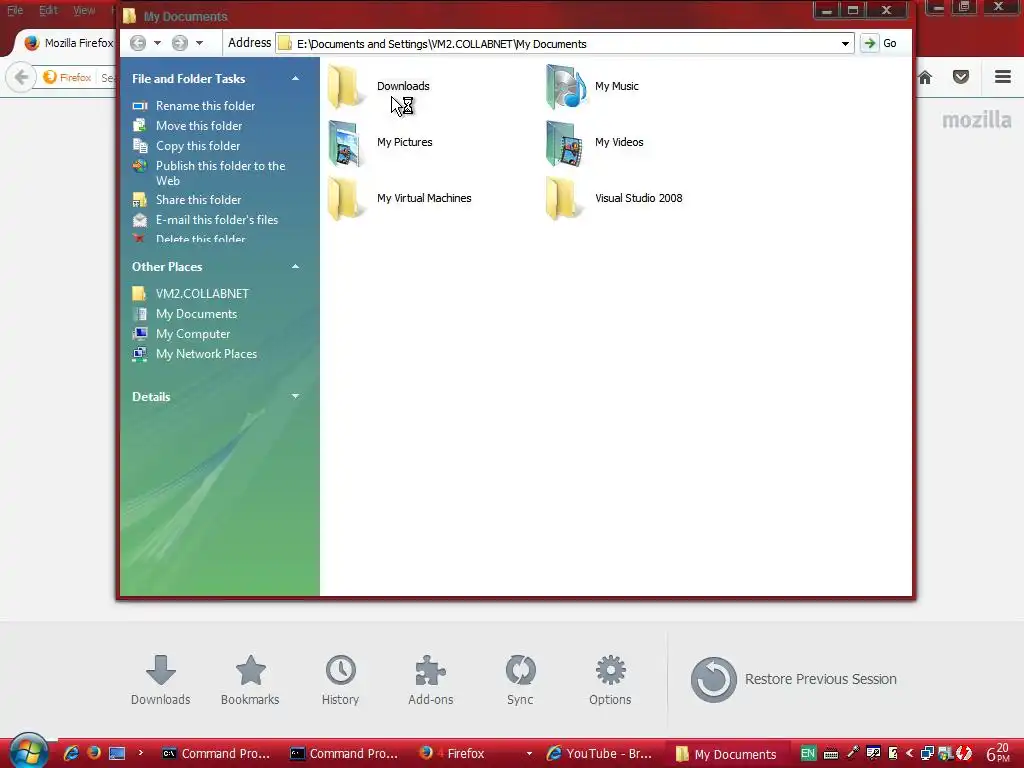Expand quick launch overflow chevron
The height and width of the screenshot is (768, 1024).
[x=140, y=753]
